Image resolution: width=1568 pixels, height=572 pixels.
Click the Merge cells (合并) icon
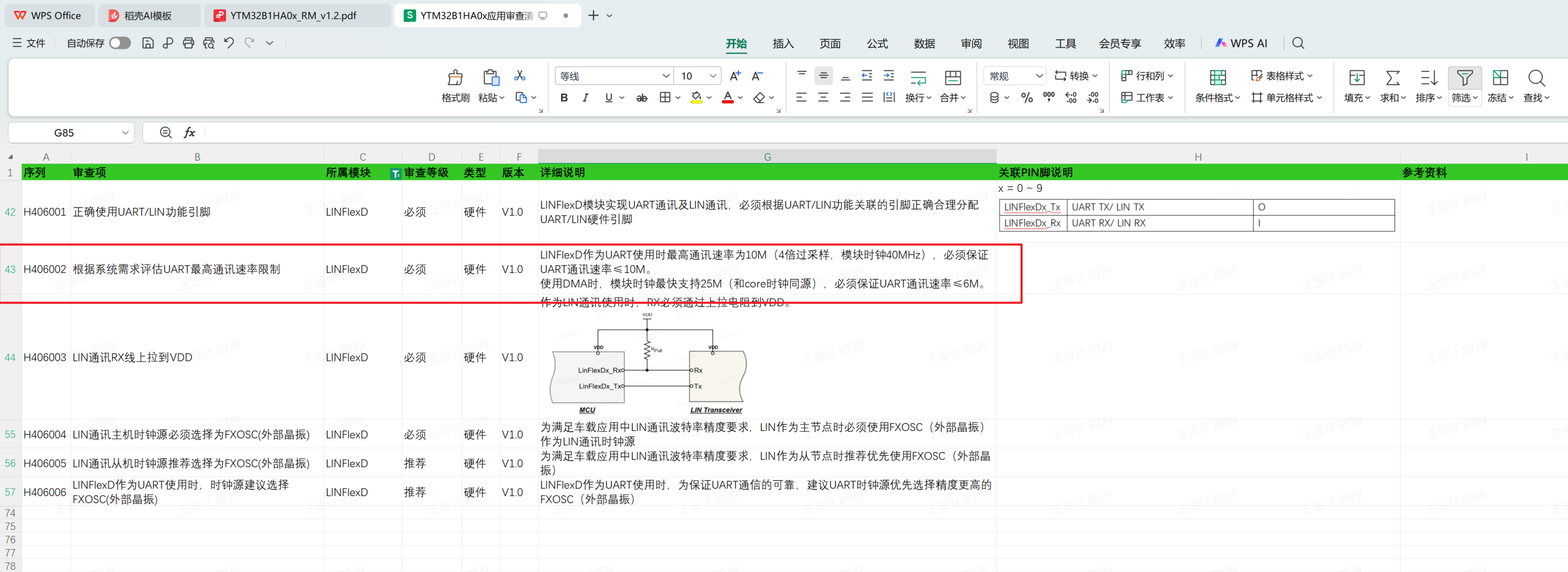click(x=953, y=77)
